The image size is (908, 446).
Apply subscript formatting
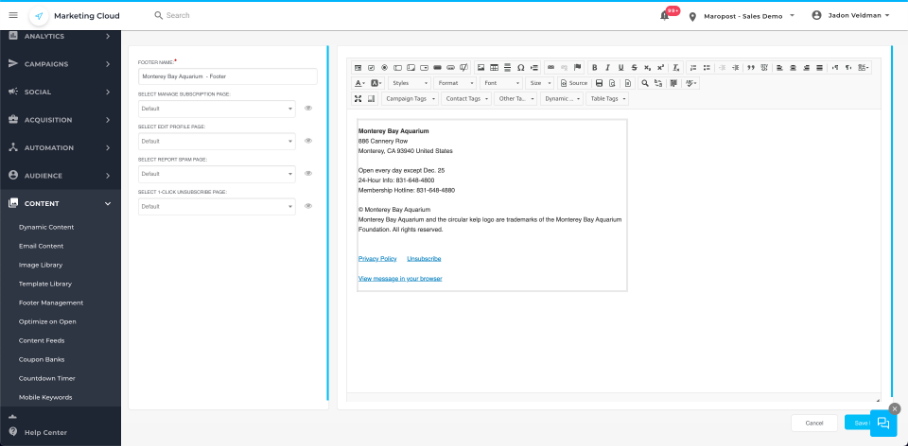647,68
